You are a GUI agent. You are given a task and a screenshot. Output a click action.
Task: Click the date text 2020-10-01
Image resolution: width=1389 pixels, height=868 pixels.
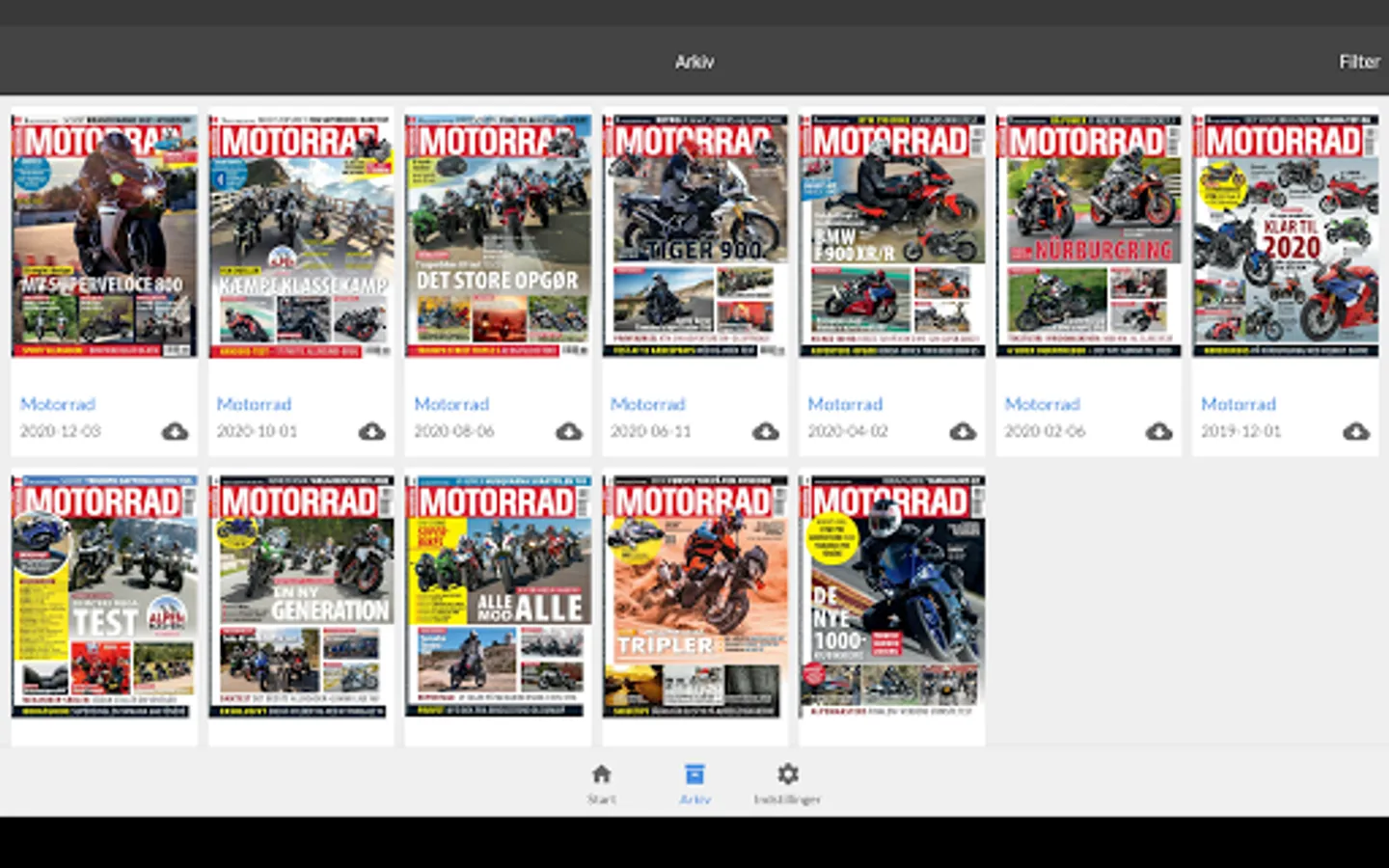258,431
